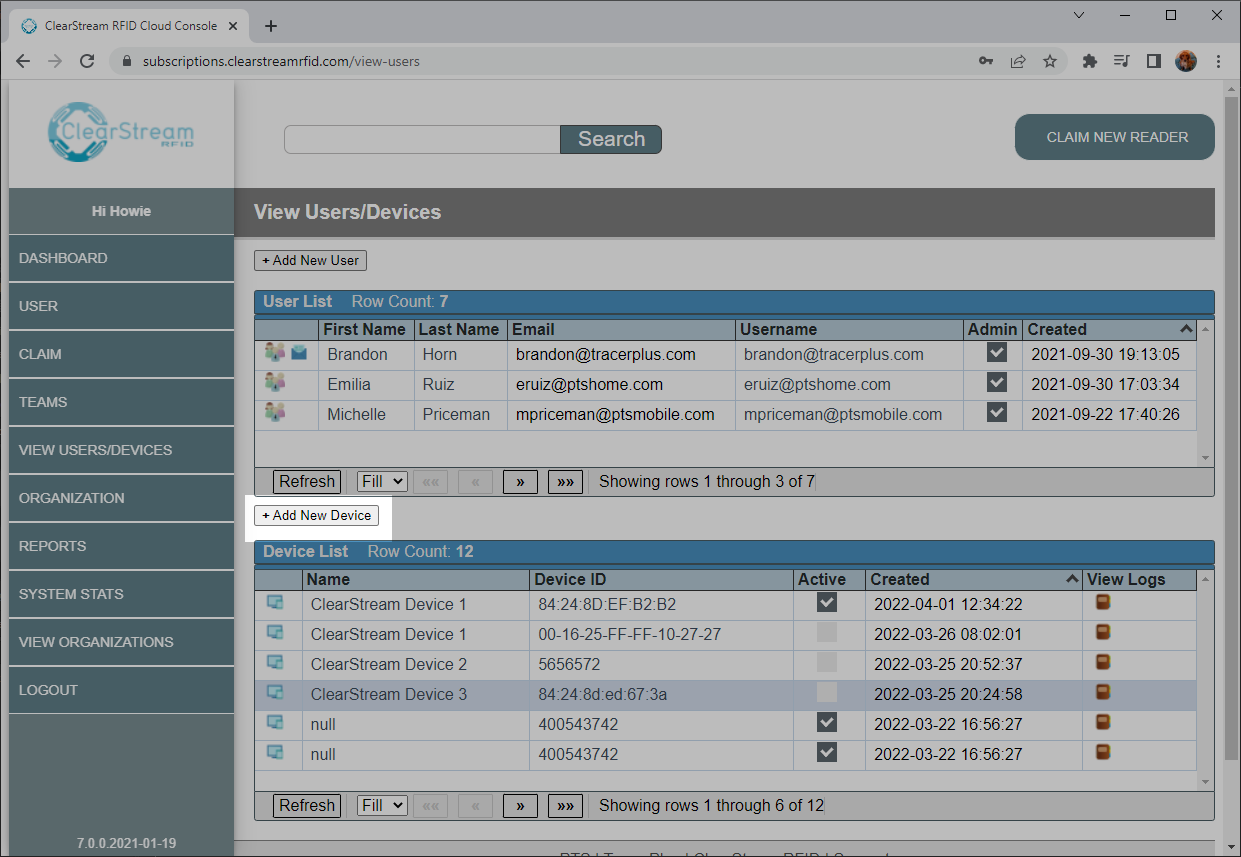Viewport: 1241px width, 857px height.
Task: Open view logs for device 00-16-25-FF-FF-10-27-27
Action: 1103,632
